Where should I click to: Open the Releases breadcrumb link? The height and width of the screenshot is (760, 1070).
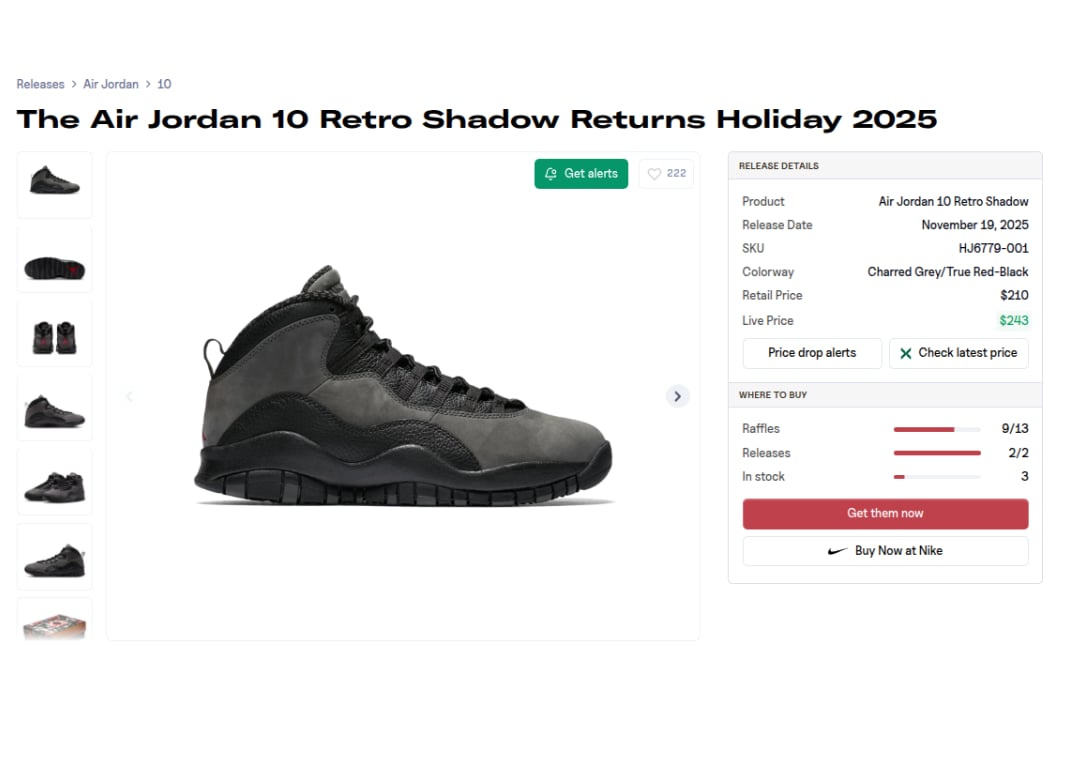pos(40,84)
